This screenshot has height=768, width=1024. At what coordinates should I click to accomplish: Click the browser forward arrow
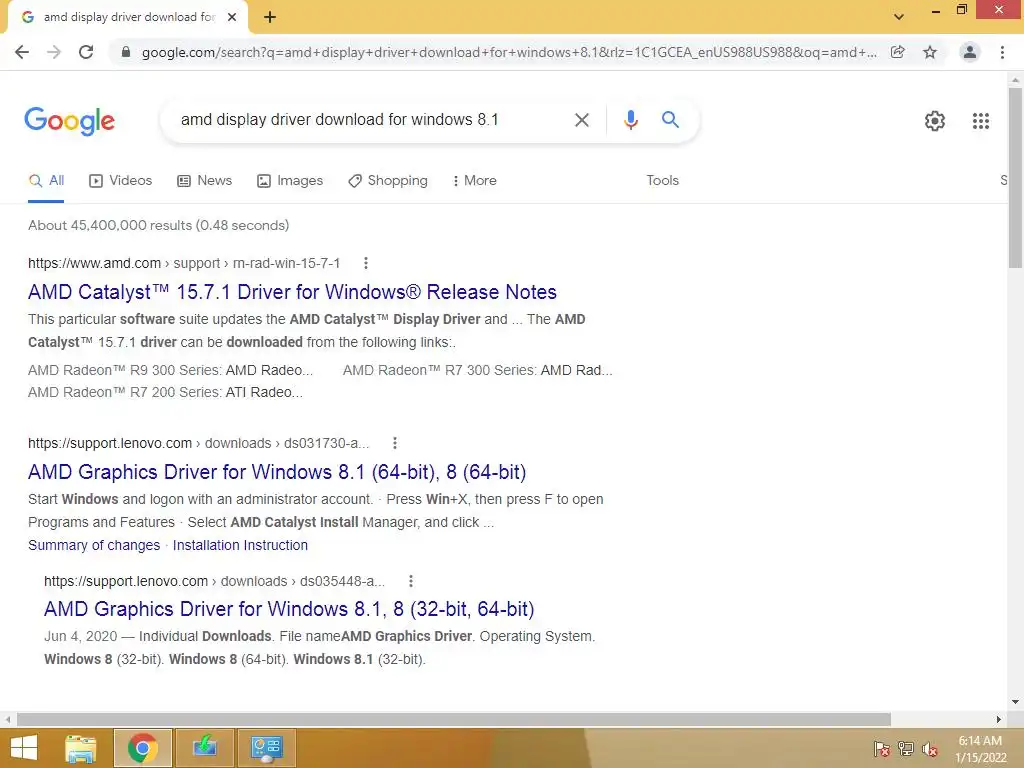click(54, 52)
